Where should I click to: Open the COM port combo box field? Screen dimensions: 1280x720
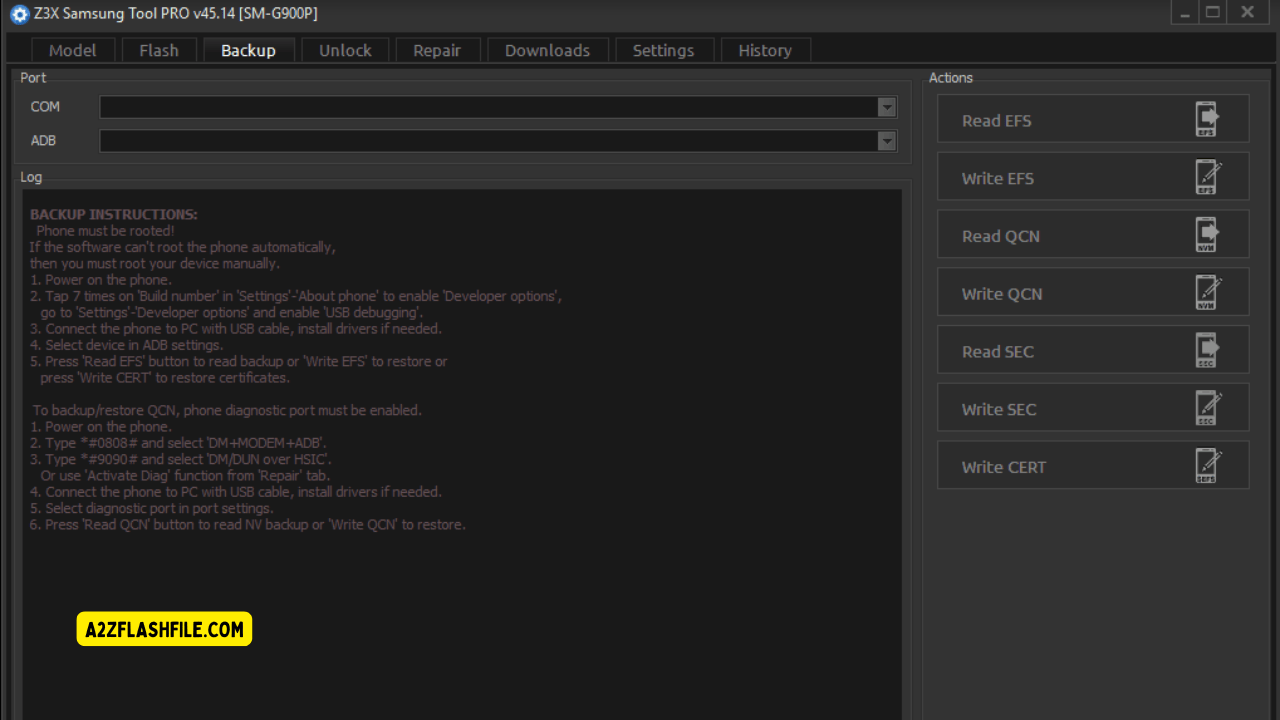click(x=488, y=107)
